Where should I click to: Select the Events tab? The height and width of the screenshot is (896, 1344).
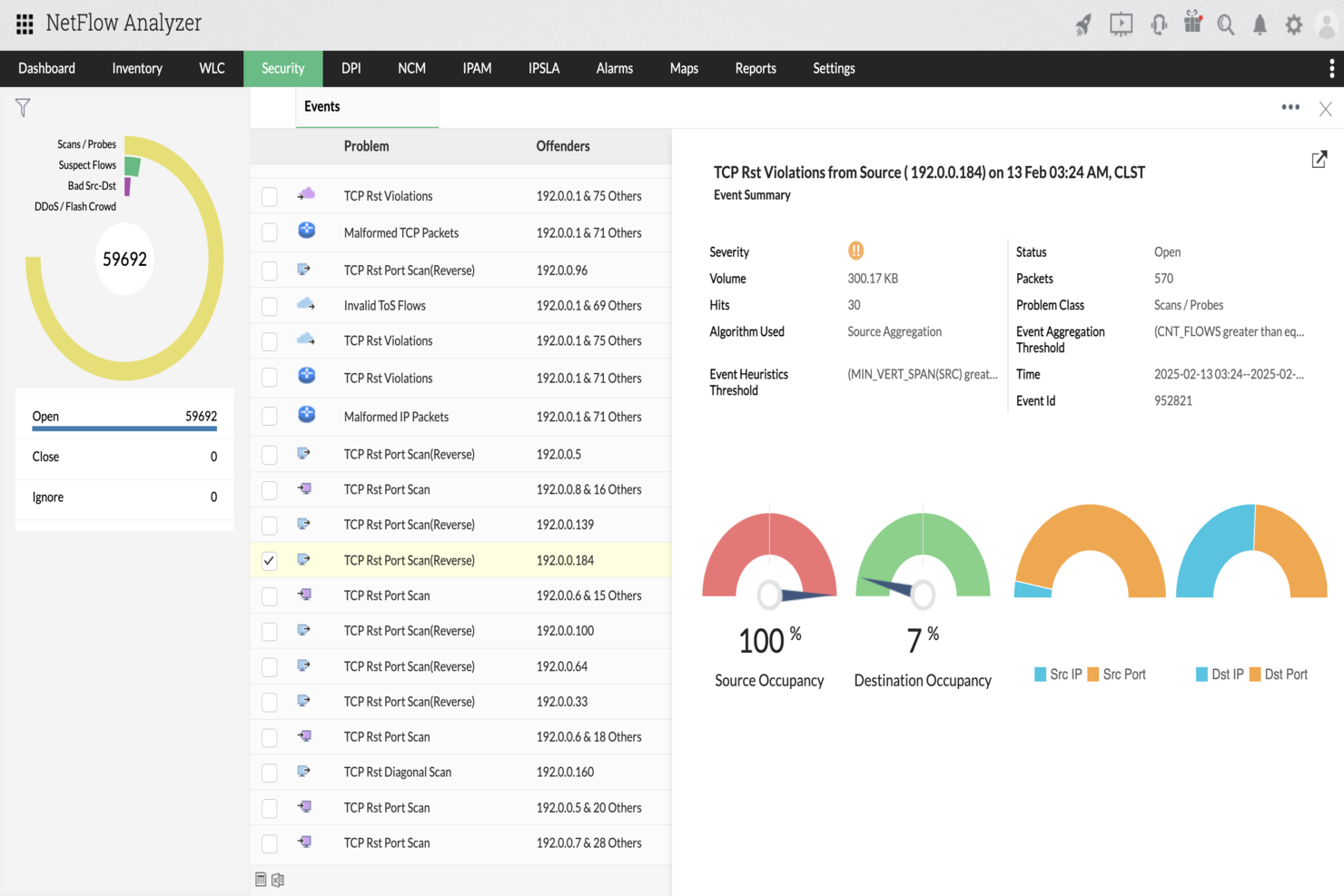tap(367, 107)
